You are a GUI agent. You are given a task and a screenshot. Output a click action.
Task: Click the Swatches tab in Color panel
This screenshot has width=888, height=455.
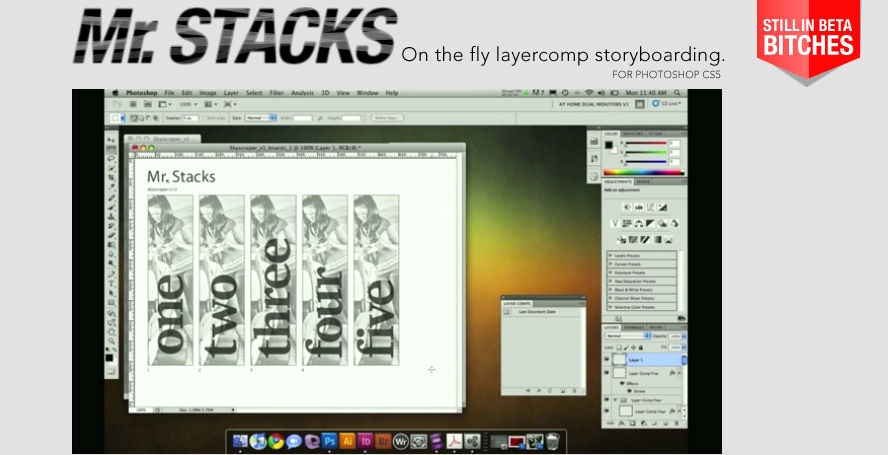[x=633, y=134]
